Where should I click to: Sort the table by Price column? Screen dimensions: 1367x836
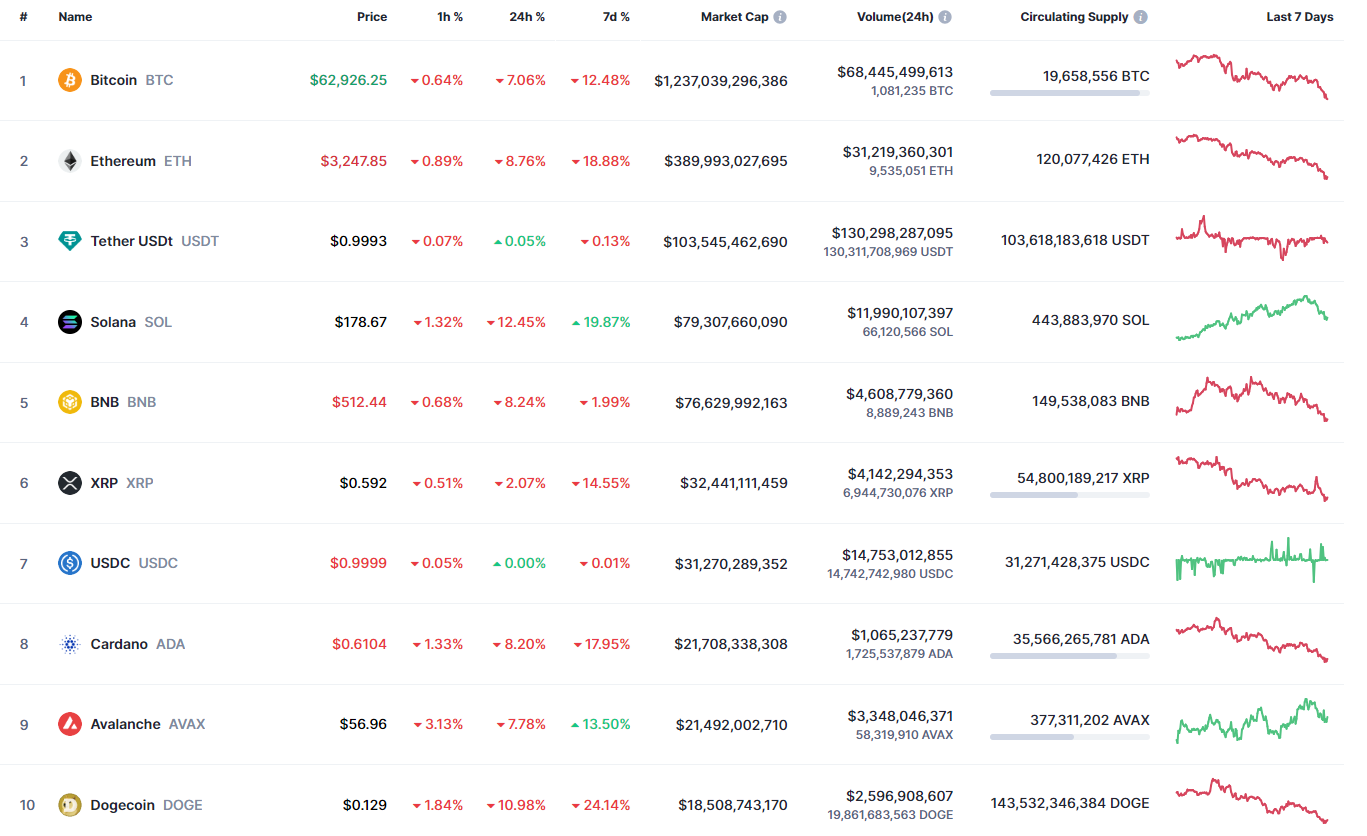point(372,17)
